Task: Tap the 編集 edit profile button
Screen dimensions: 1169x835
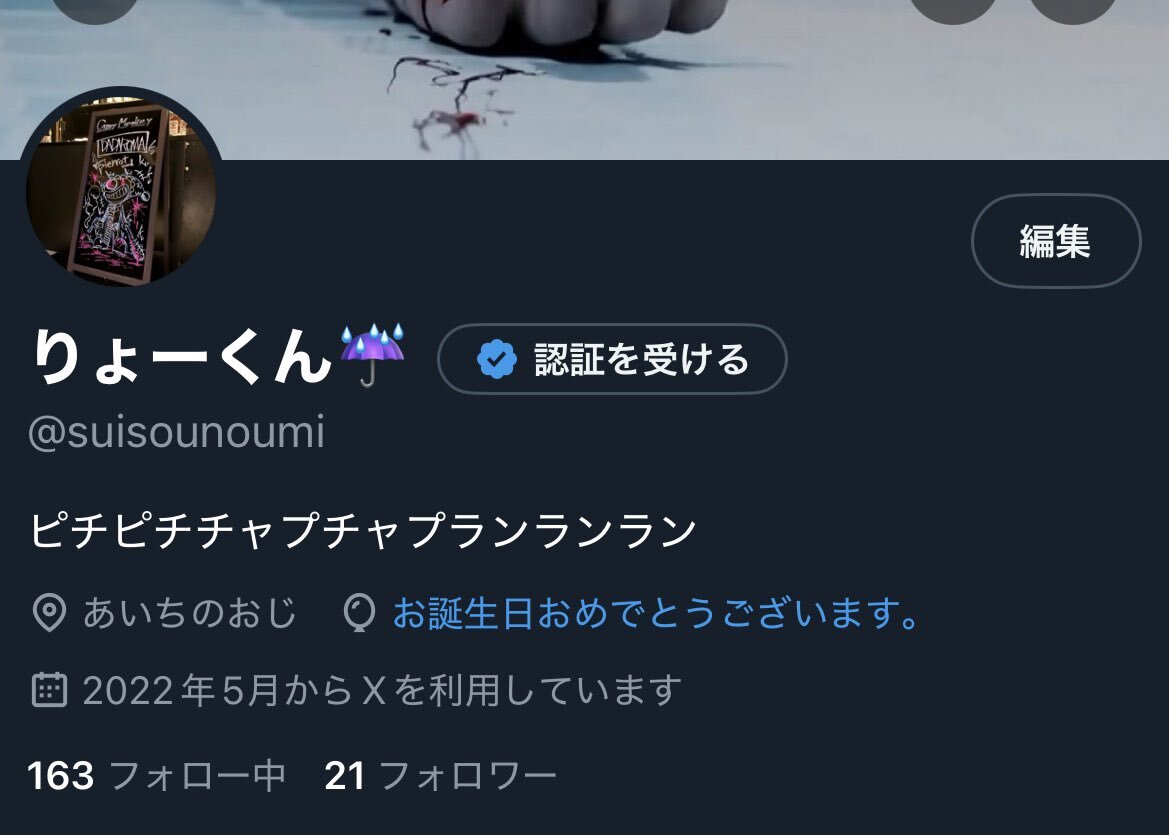Action: pyautogui.click(x=1056, y=241)
